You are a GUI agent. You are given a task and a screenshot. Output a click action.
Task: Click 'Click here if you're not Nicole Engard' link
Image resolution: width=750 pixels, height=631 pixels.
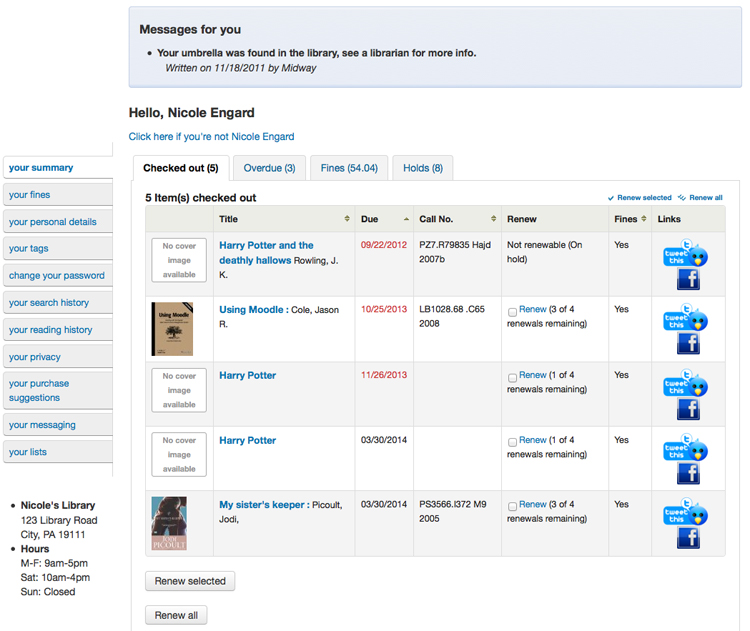[211, 136]
